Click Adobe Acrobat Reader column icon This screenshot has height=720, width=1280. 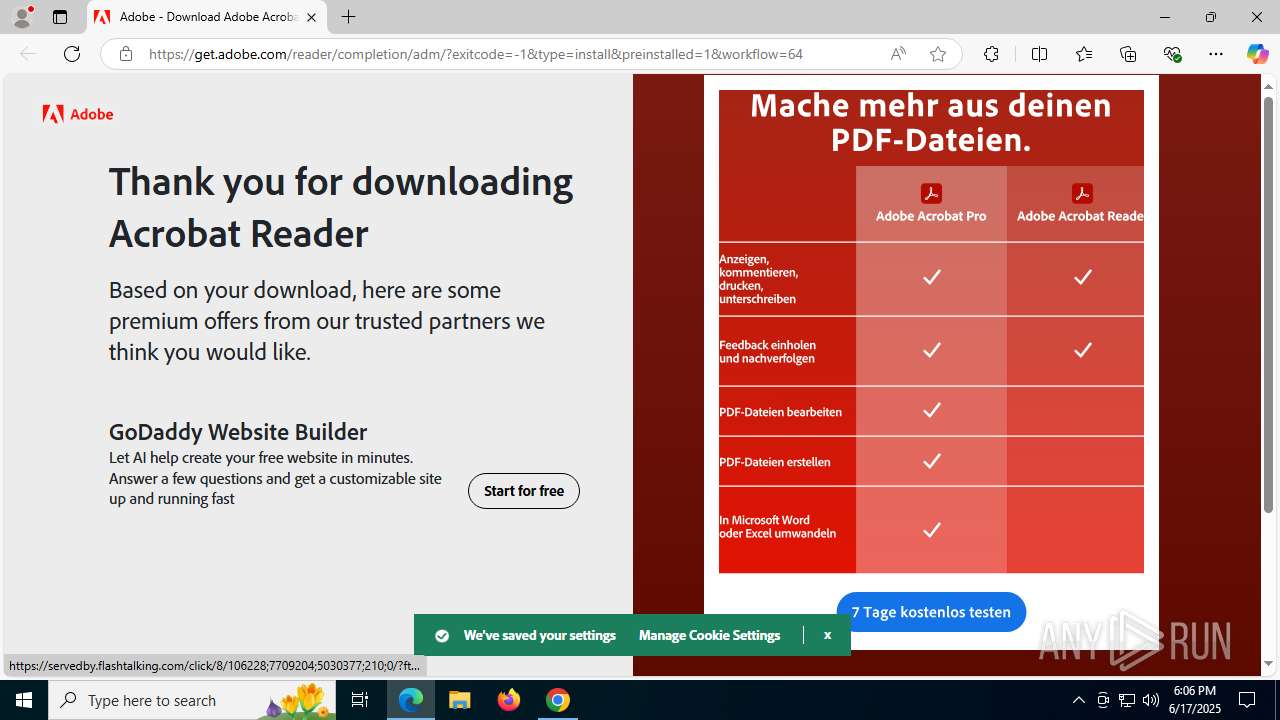[x=1082, y=193]
